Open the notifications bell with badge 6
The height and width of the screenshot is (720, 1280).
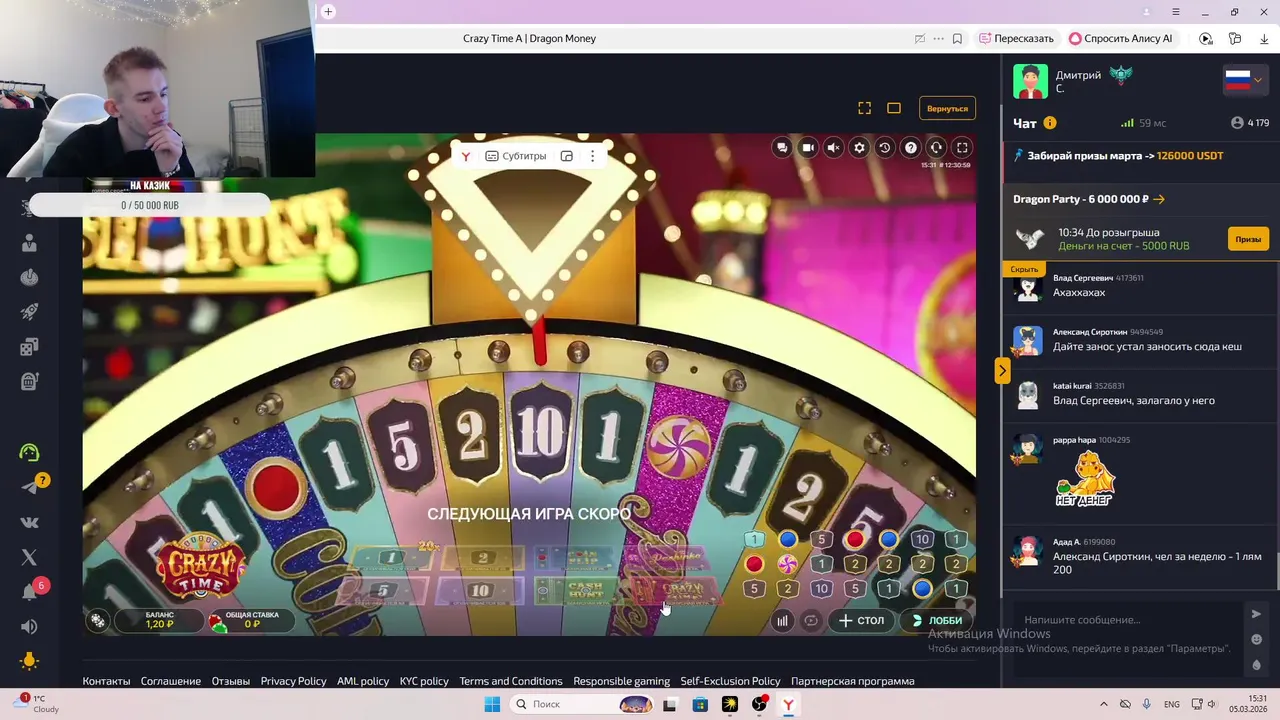click(x=29, y=592)
